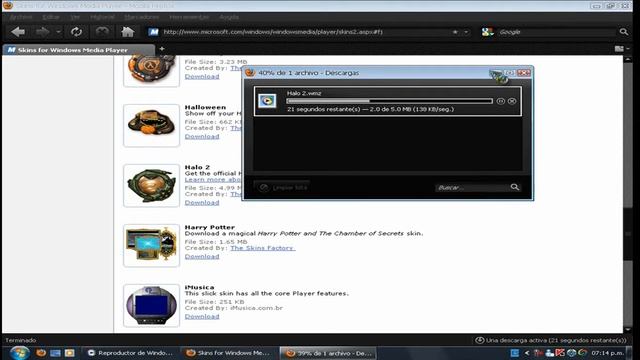640x360 pixels.
Task: Click the Limpiar lista button
Action: (282, 187)
